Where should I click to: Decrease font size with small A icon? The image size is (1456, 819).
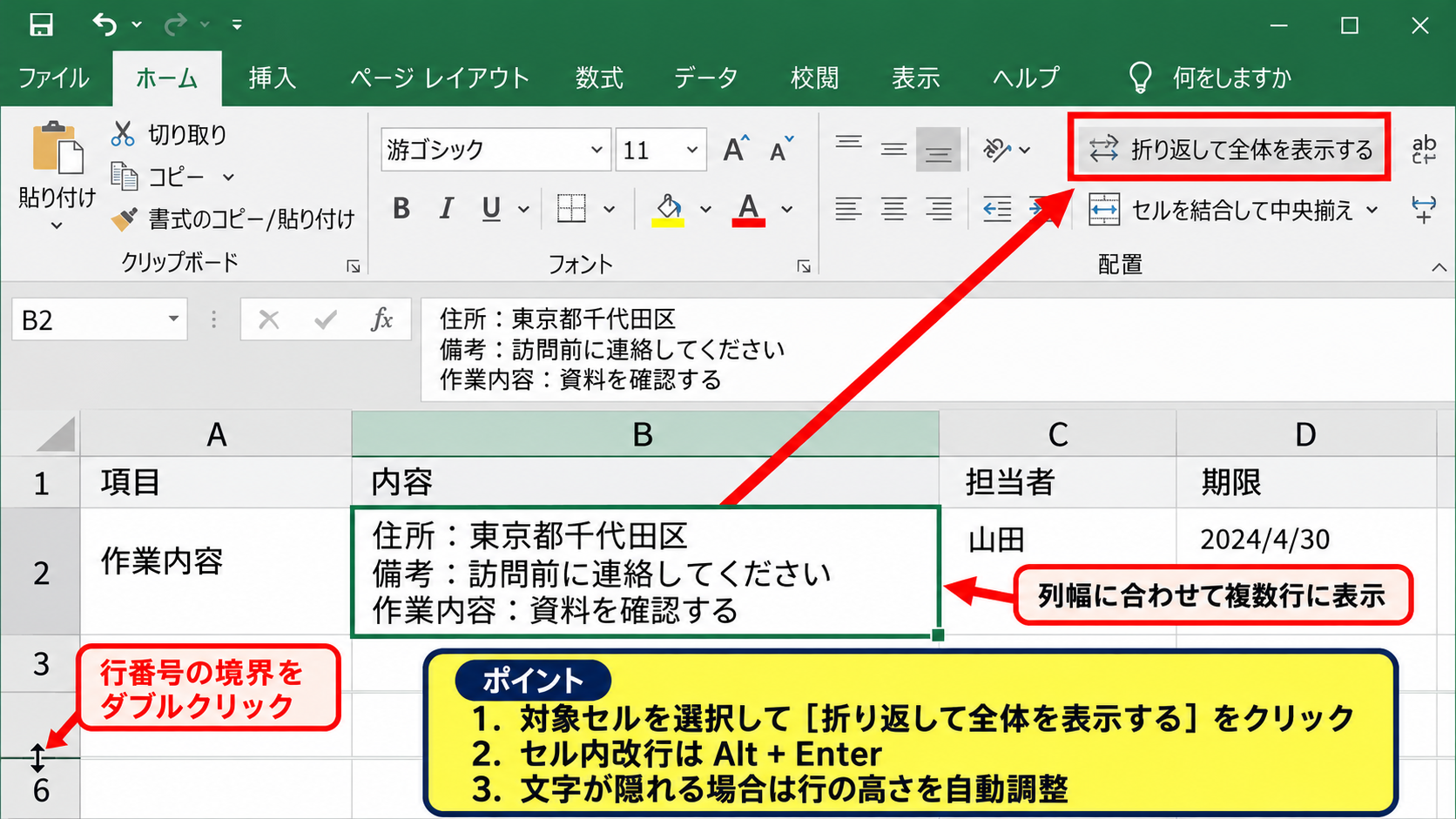coord(782,150)
